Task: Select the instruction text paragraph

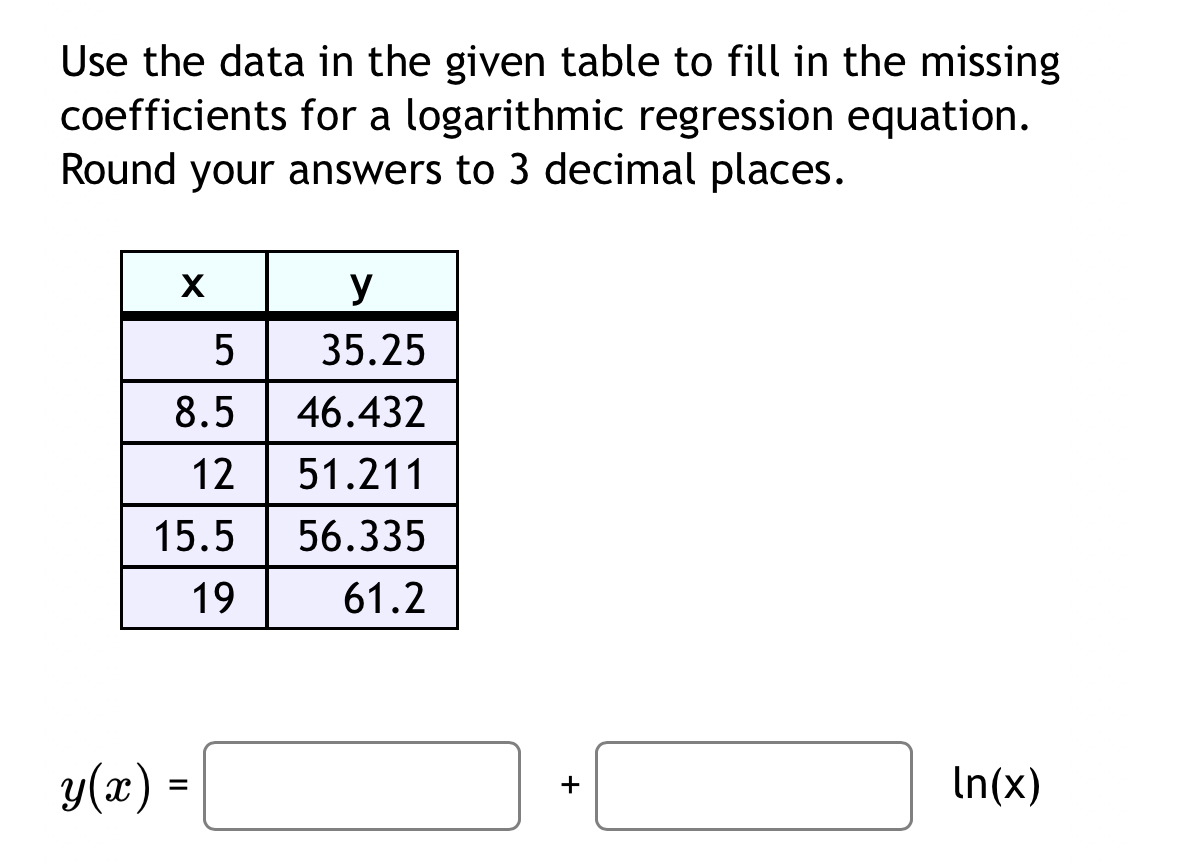Action: pos(560,115)
